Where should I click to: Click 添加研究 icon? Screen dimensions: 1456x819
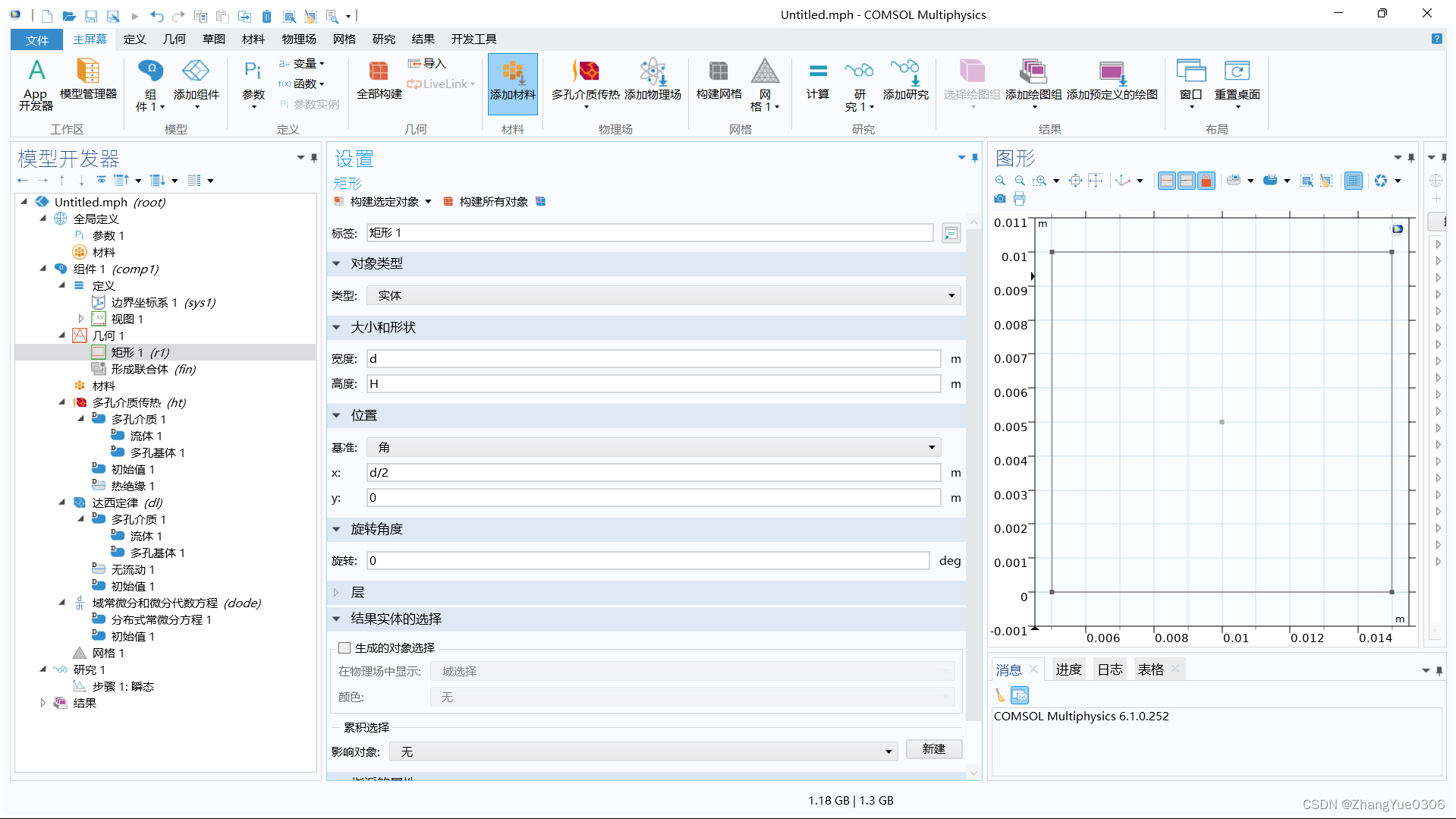[905, 79]
